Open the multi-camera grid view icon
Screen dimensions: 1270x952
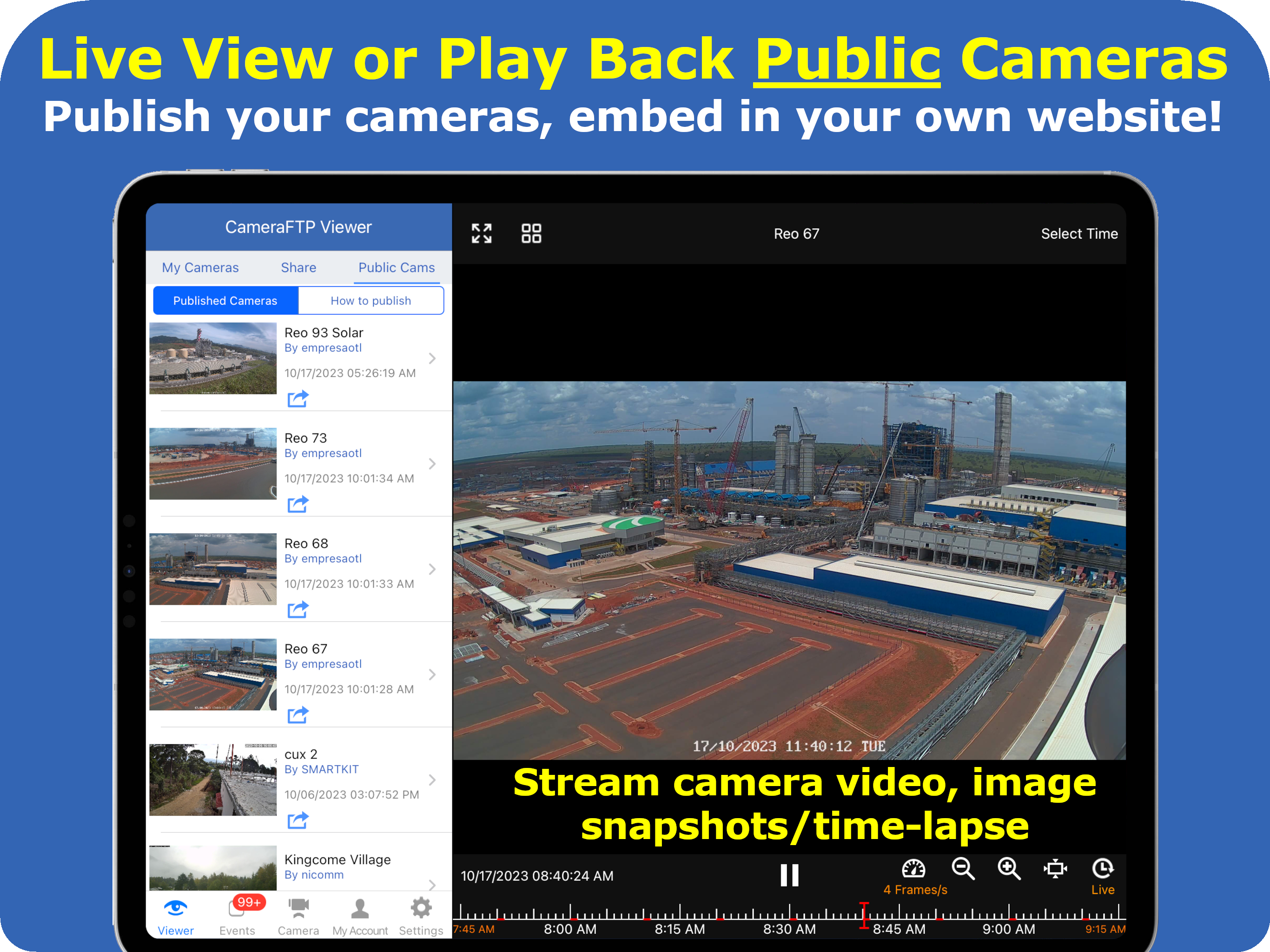pos(531,234)
